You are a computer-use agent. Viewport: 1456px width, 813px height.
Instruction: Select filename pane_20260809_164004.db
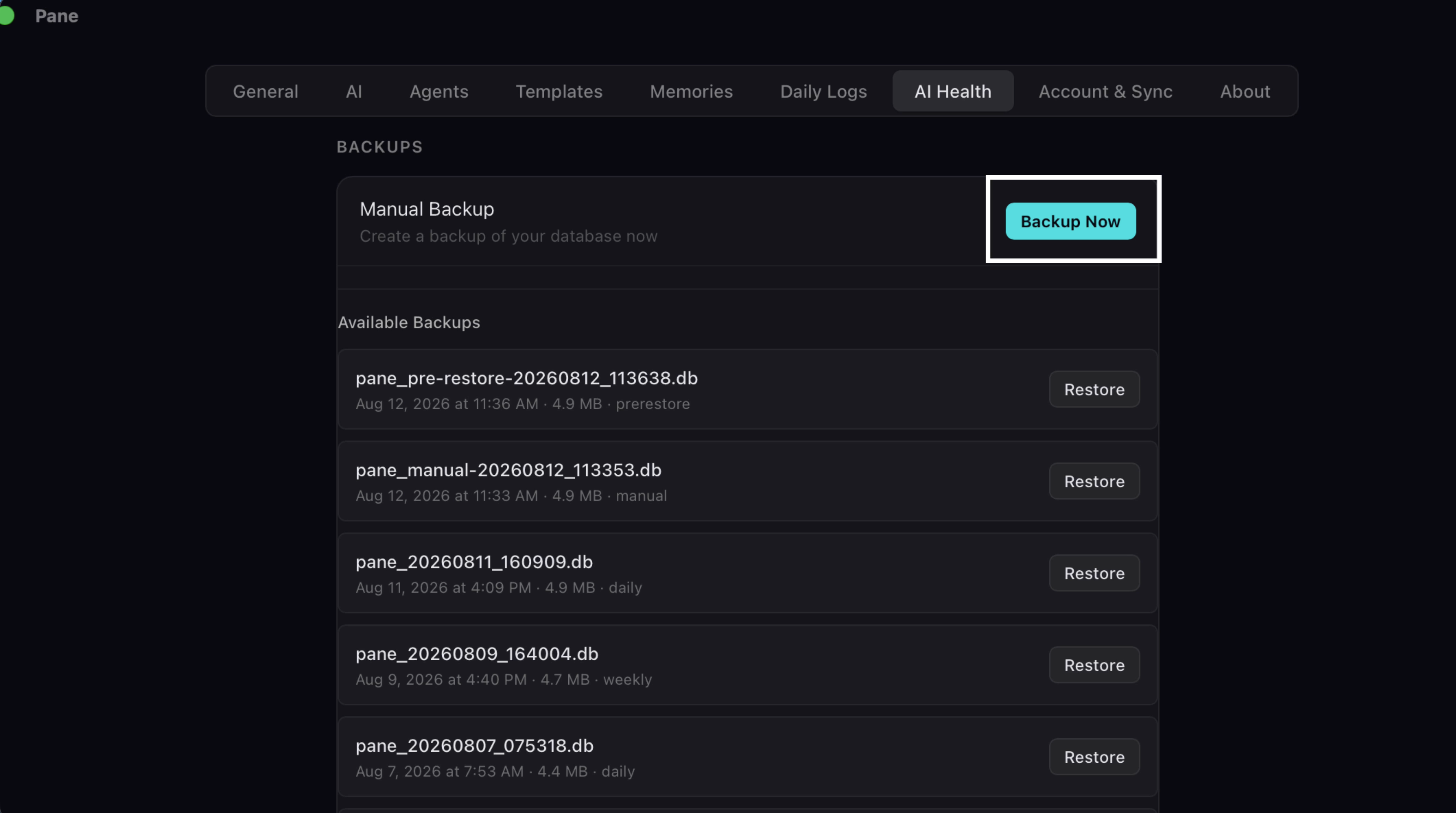(x=476, y=654)
